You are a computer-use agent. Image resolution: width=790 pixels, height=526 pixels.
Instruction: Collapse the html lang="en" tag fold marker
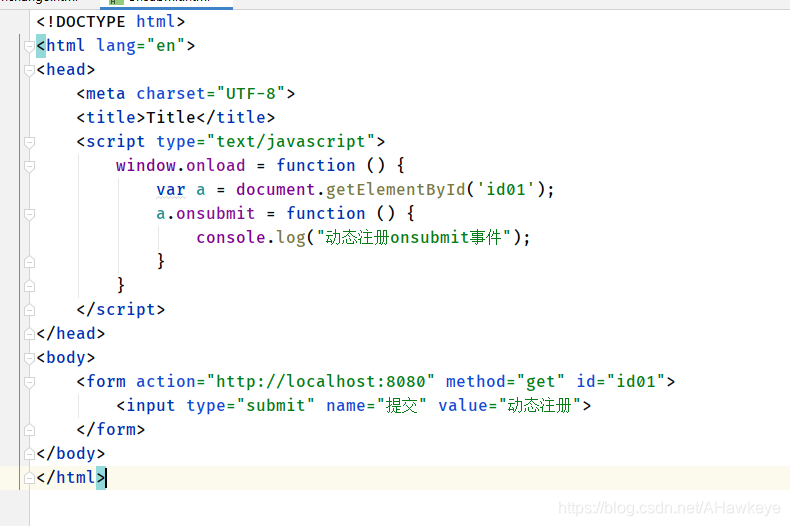click(29, 46)
